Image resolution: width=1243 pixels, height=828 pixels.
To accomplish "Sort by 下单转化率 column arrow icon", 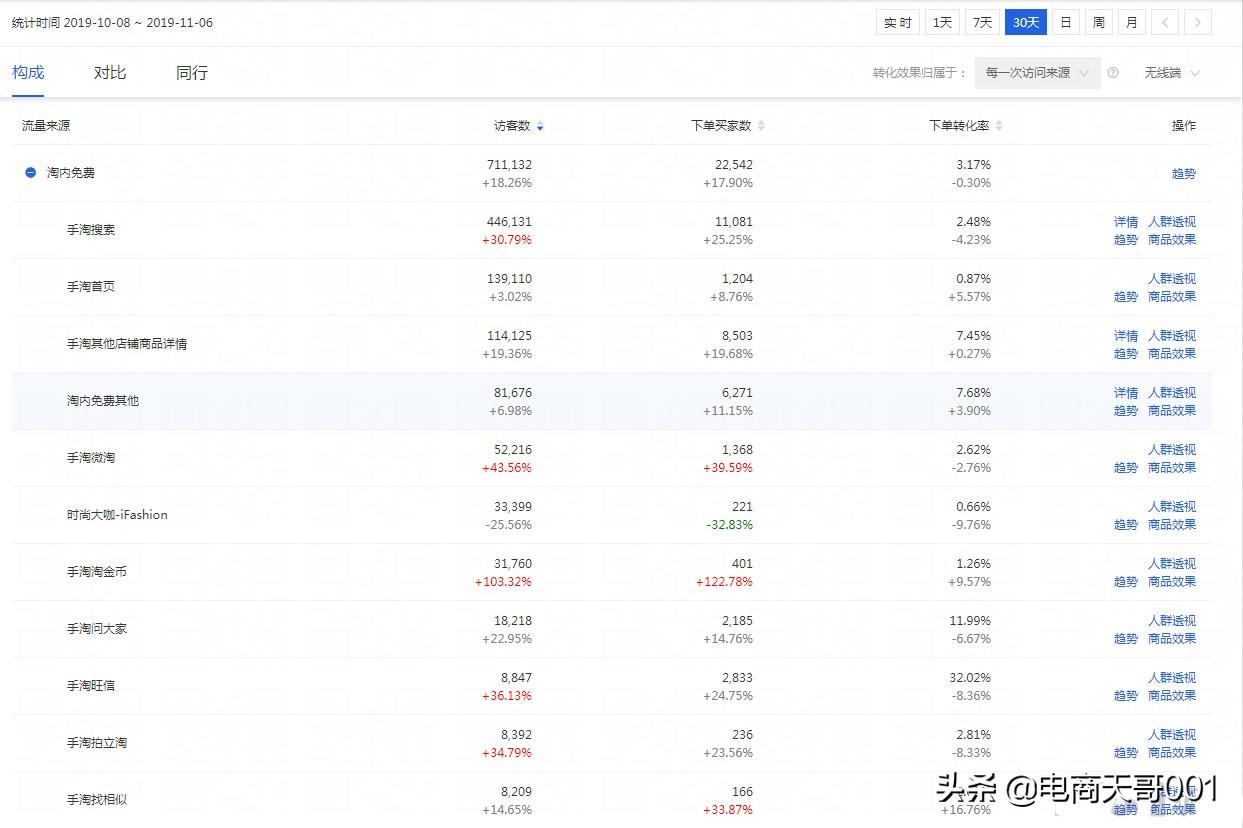I will click(x=999, y=126).
